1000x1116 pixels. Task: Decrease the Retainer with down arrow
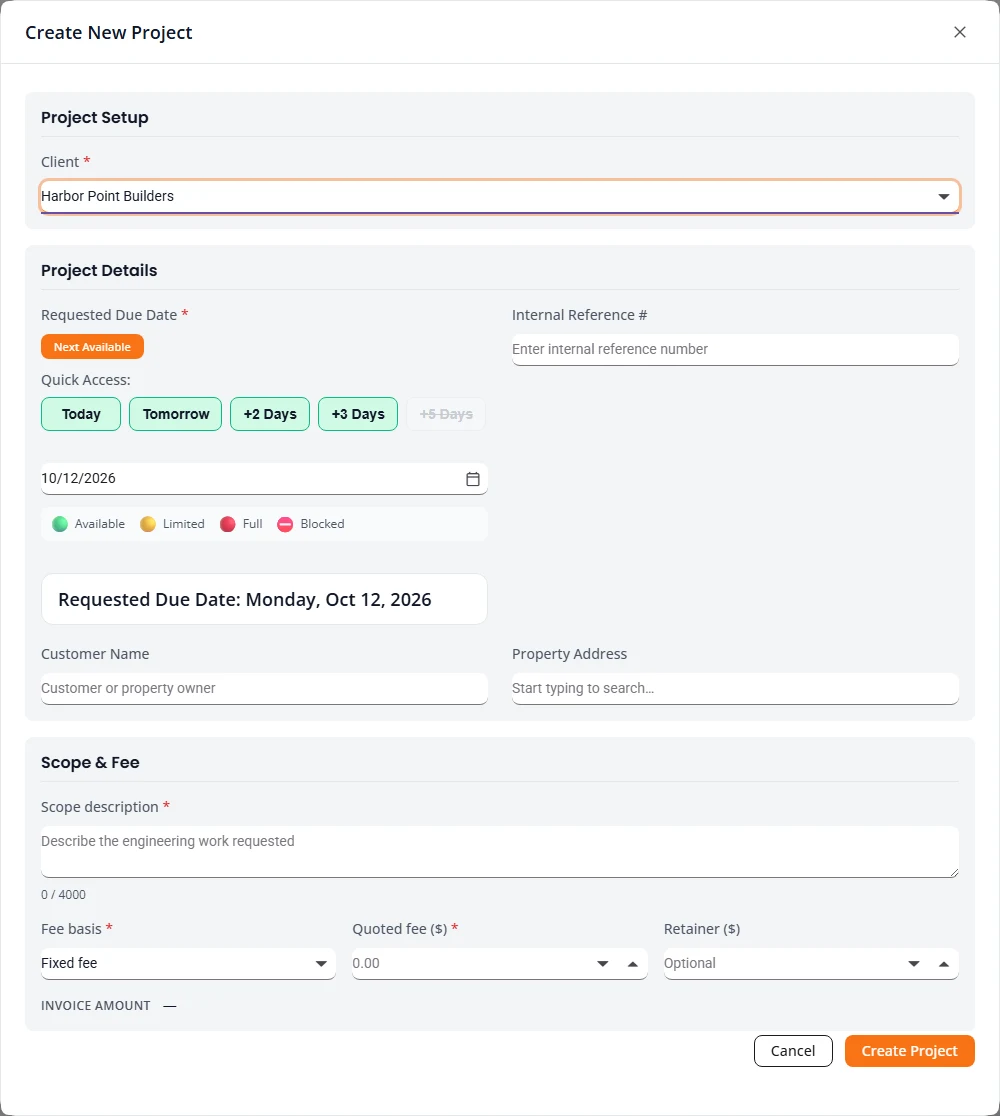click(x=914, y=964)
